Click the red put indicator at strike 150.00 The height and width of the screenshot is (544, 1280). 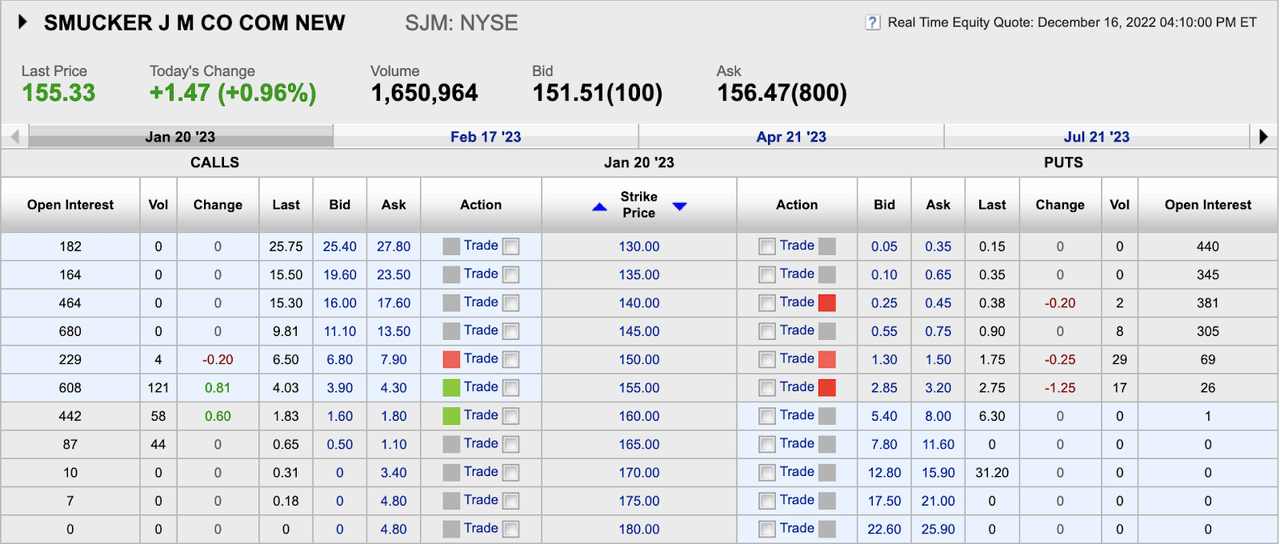click(827, 359)
